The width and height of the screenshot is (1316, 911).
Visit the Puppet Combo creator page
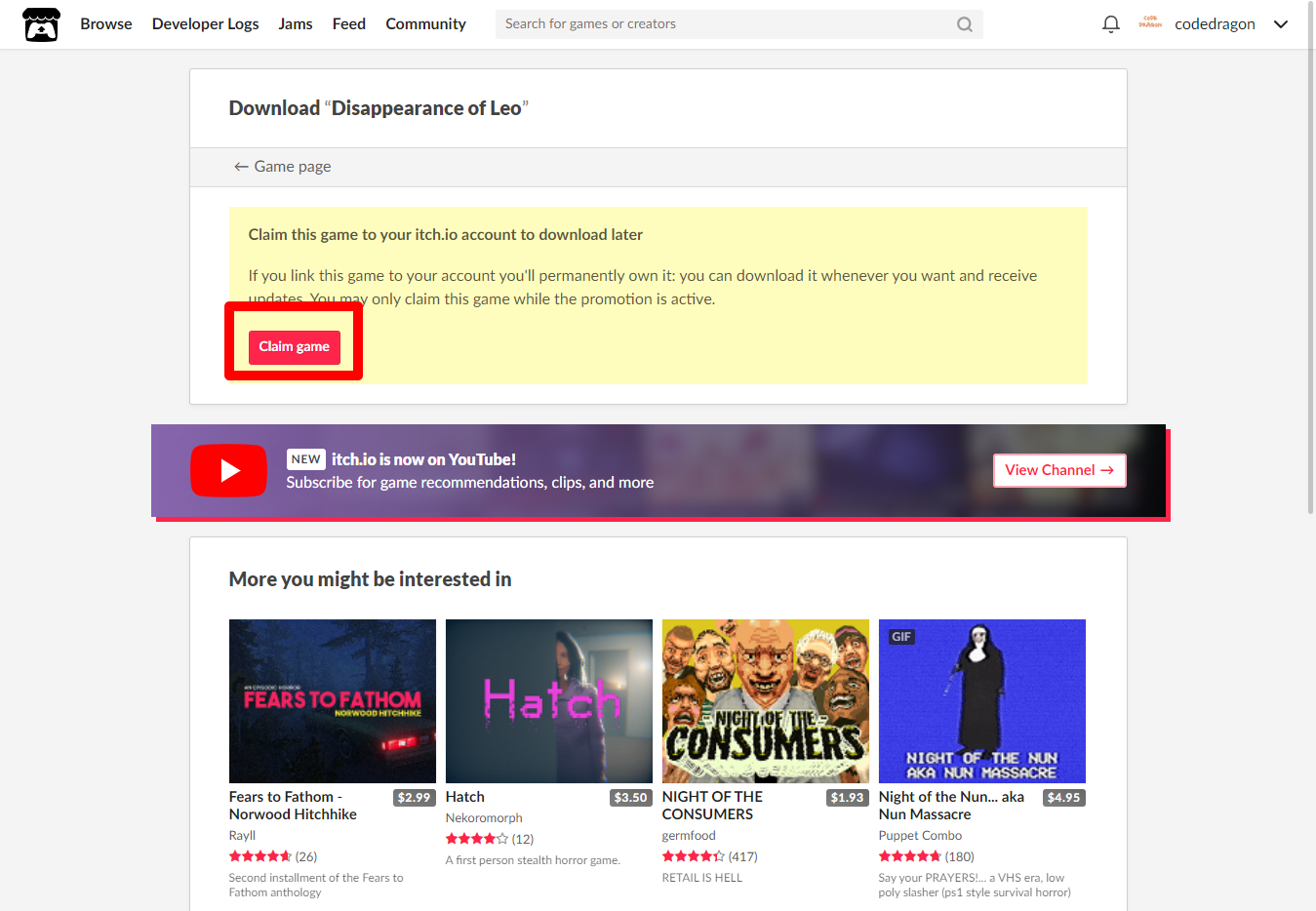920,836
